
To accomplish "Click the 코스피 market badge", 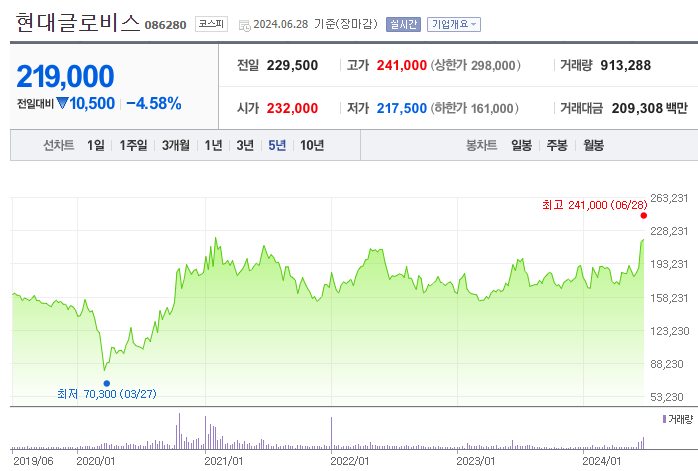I will click(x=211, y=24).
